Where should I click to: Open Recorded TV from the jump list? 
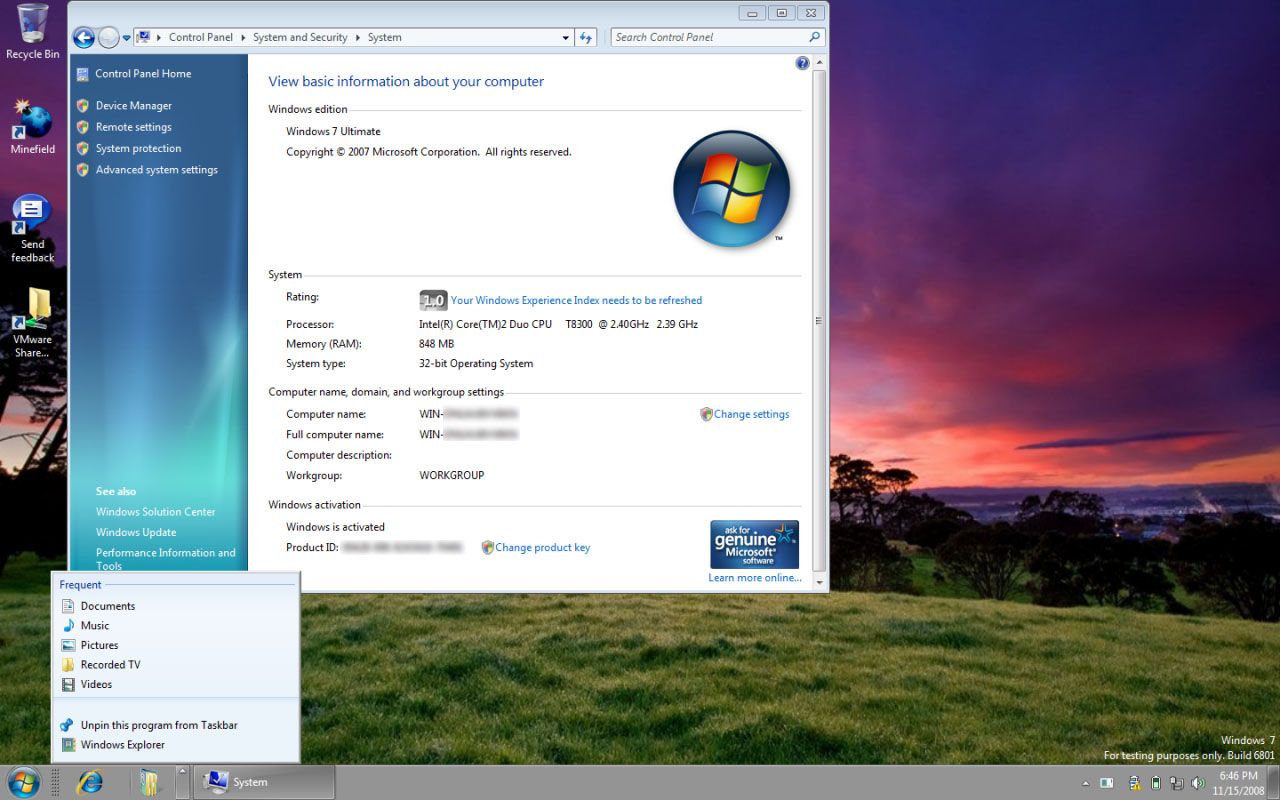[176, 664]
